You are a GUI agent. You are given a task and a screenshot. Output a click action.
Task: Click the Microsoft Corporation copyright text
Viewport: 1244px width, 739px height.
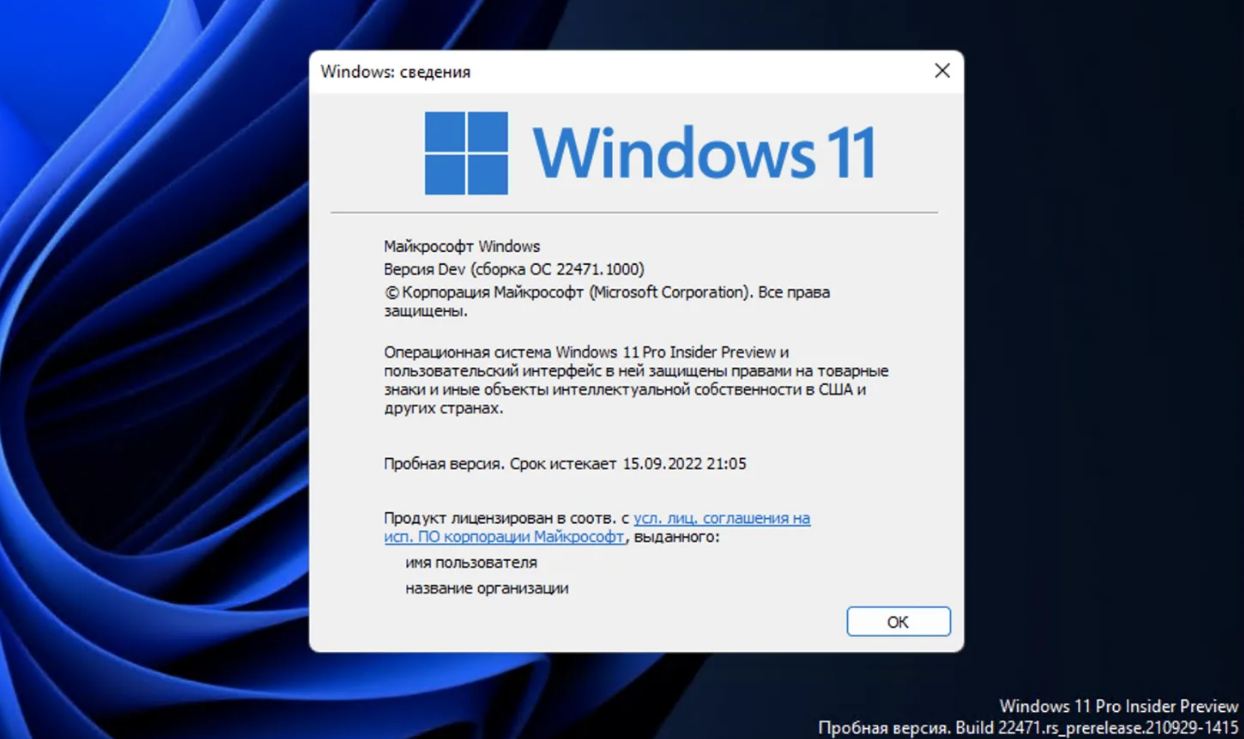pyautogui.click(x=607, y=301)
